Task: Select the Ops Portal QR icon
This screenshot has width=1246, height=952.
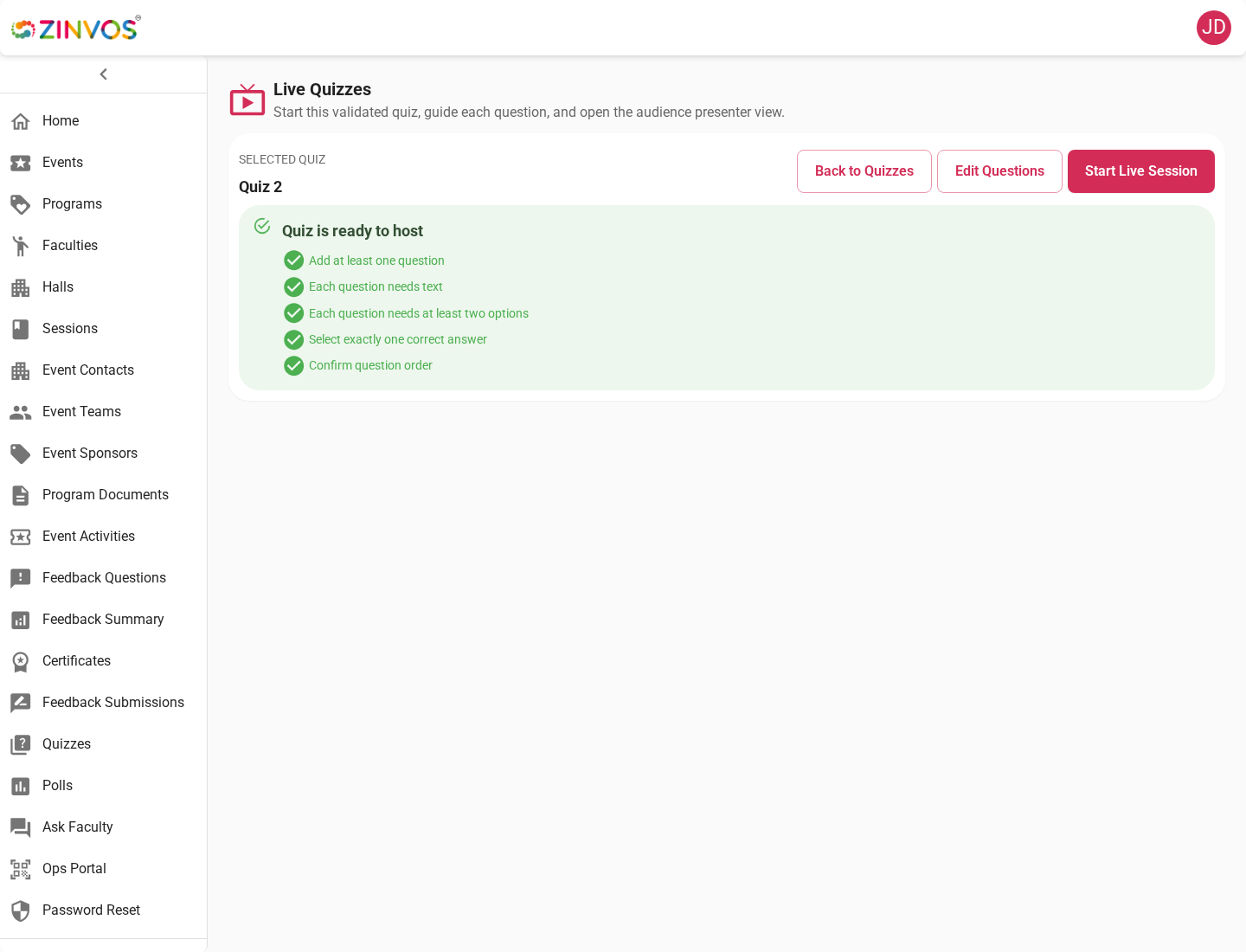Action: tap(21, 869)
